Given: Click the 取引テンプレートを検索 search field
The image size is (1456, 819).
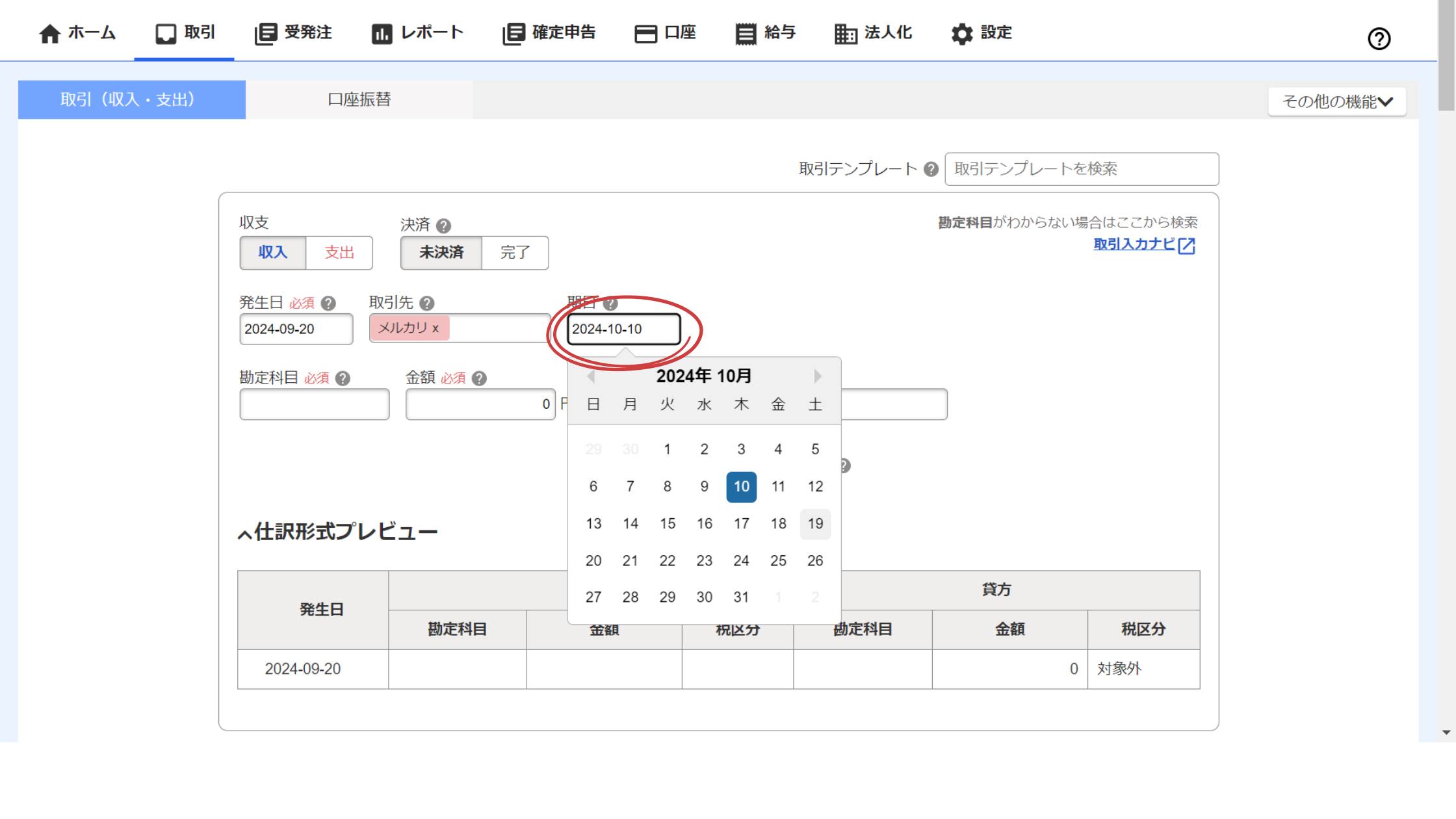Looking at the screenshot, I should [x=1082, y=170].
